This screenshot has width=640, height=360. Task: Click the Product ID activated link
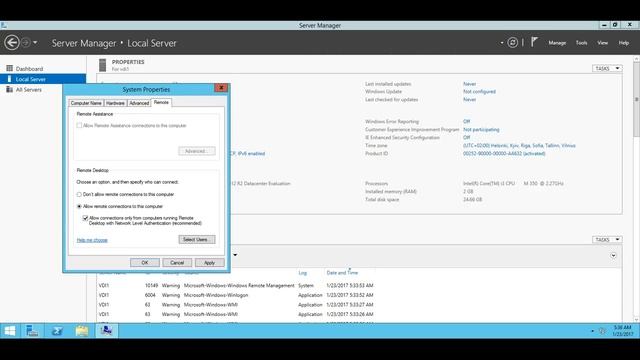(x=504, y=153)
